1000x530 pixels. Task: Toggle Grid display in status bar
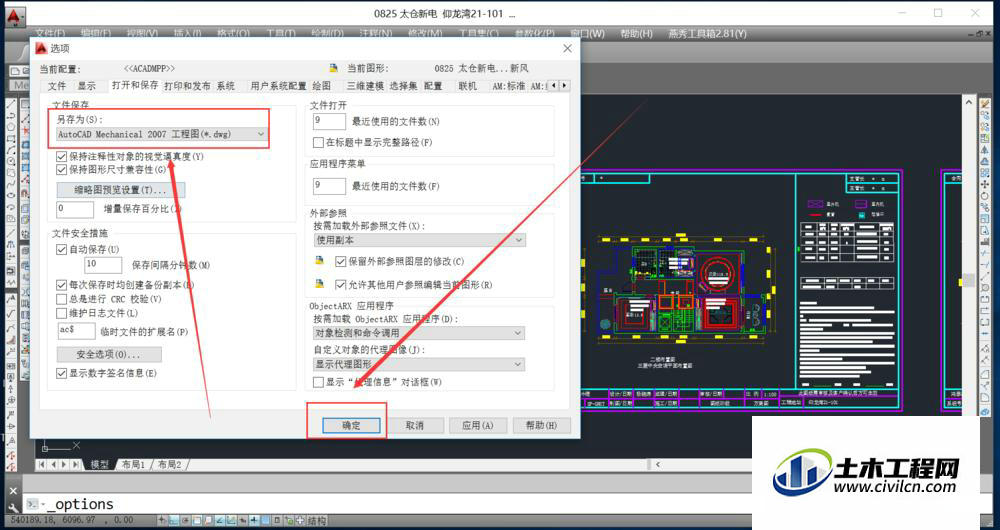173,521
